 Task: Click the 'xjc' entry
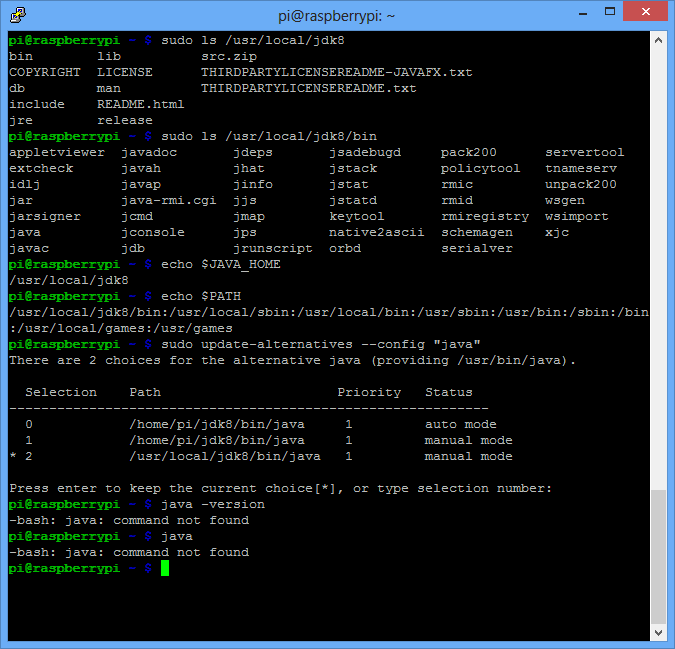[557, 232]
